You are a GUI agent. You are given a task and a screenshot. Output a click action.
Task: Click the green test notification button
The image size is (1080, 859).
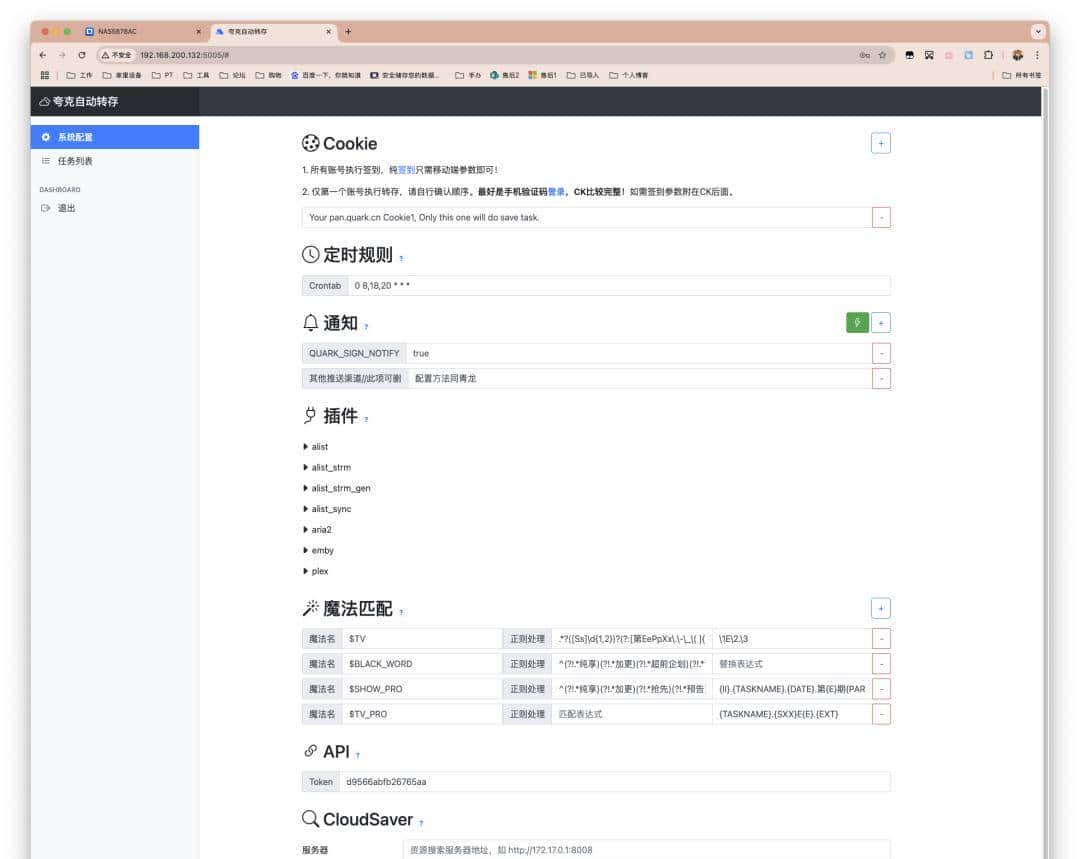(x=857, y=322)
